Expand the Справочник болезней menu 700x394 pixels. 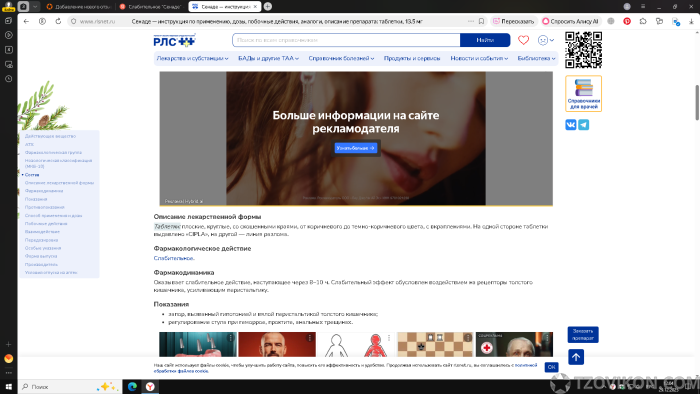(341, 58)
